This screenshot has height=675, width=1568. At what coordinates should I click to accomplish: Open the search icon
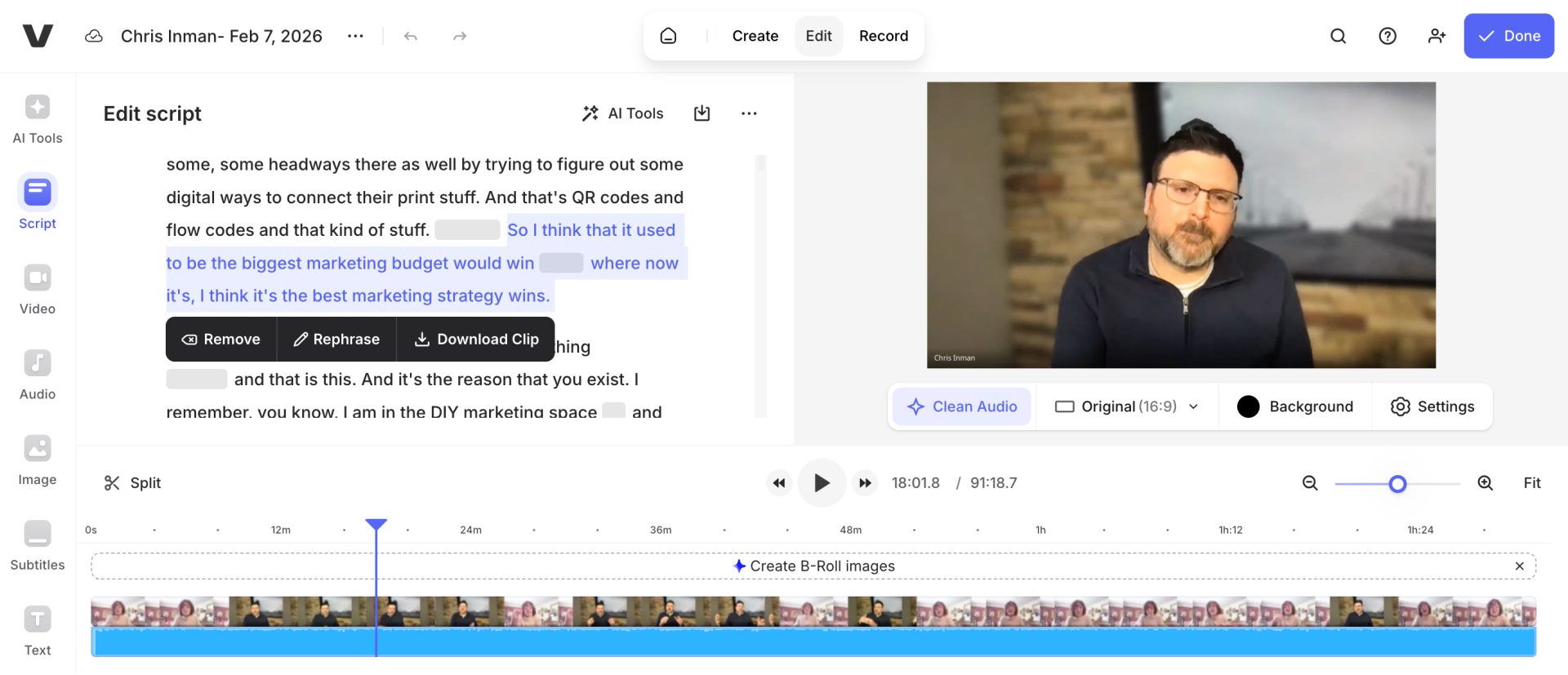1338,36
